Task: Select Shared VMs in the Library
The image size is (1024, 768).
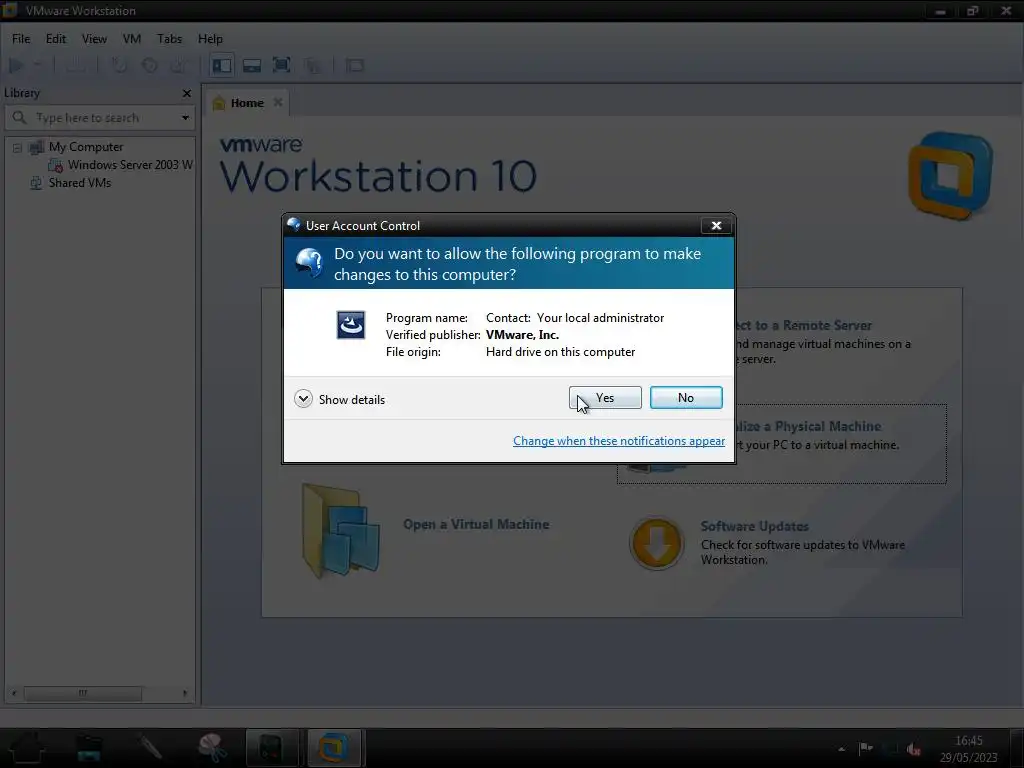Action: pos(80,183)
